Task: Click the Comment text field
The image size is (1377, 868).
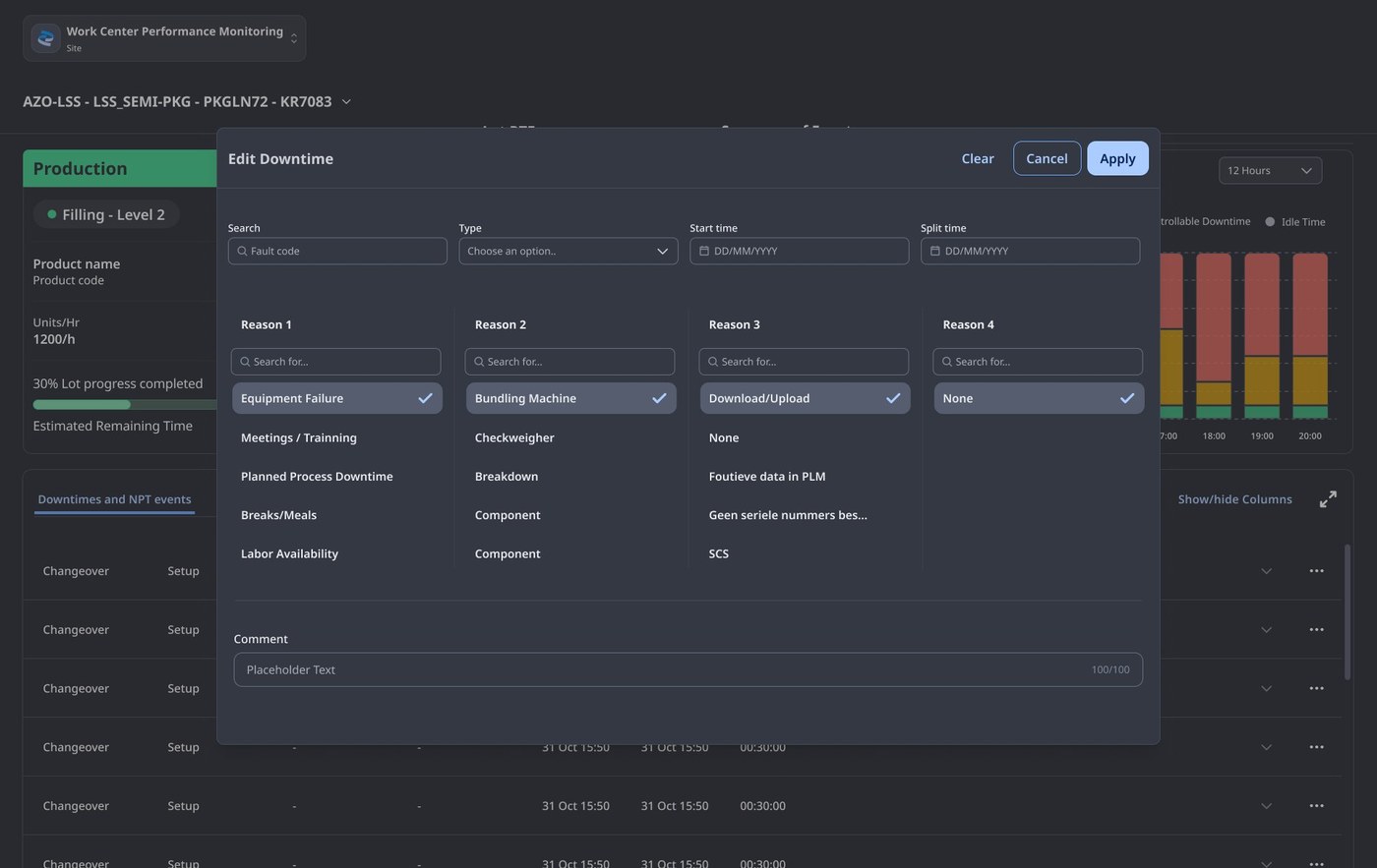Action: click(x=688, y=669)
